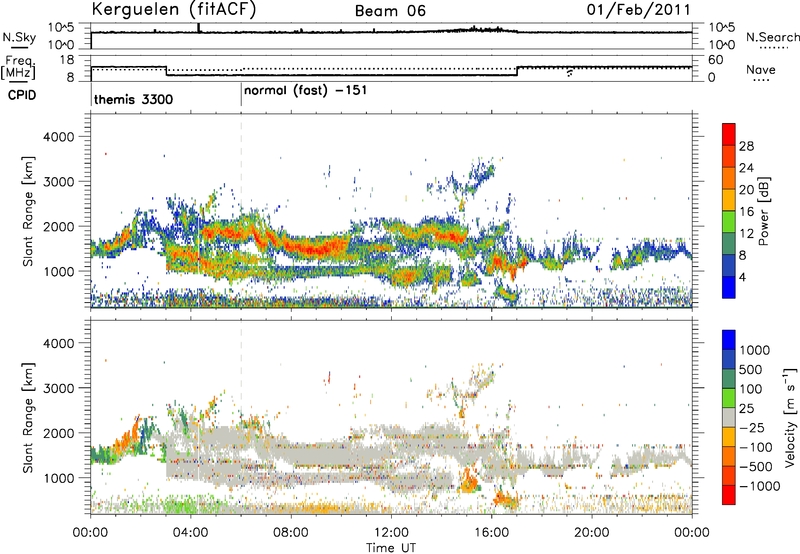Click the '2000' tick on power panel axis

(59, 226)
